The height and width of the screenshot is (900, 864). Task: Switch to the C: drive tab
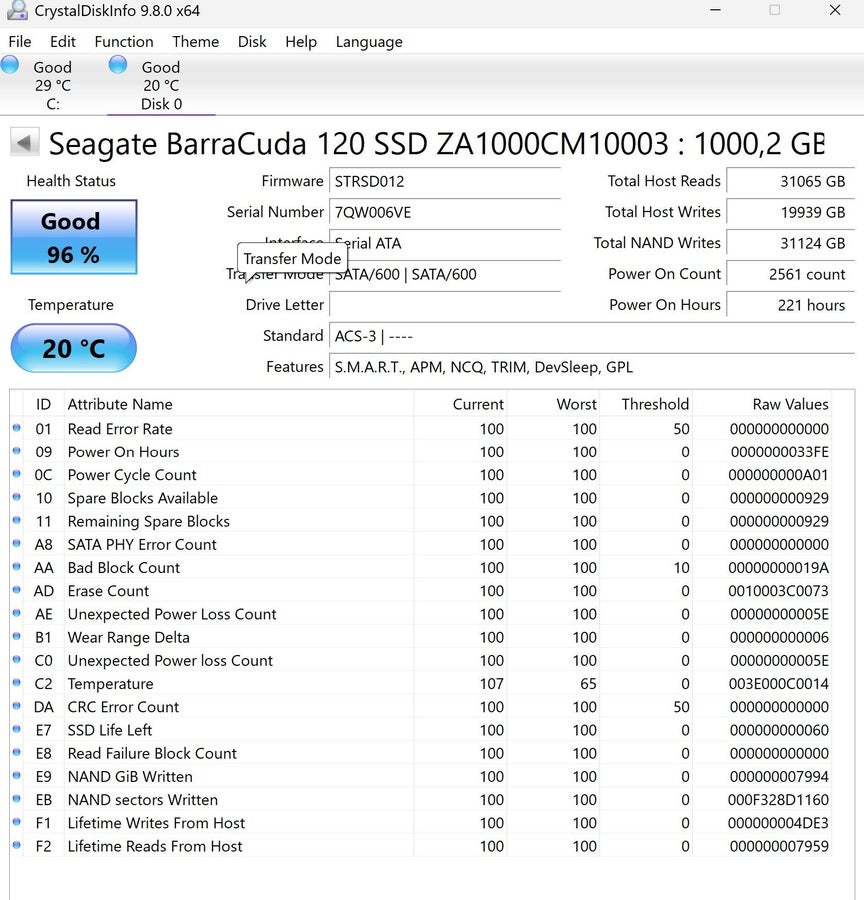click(x=53, y=85)
